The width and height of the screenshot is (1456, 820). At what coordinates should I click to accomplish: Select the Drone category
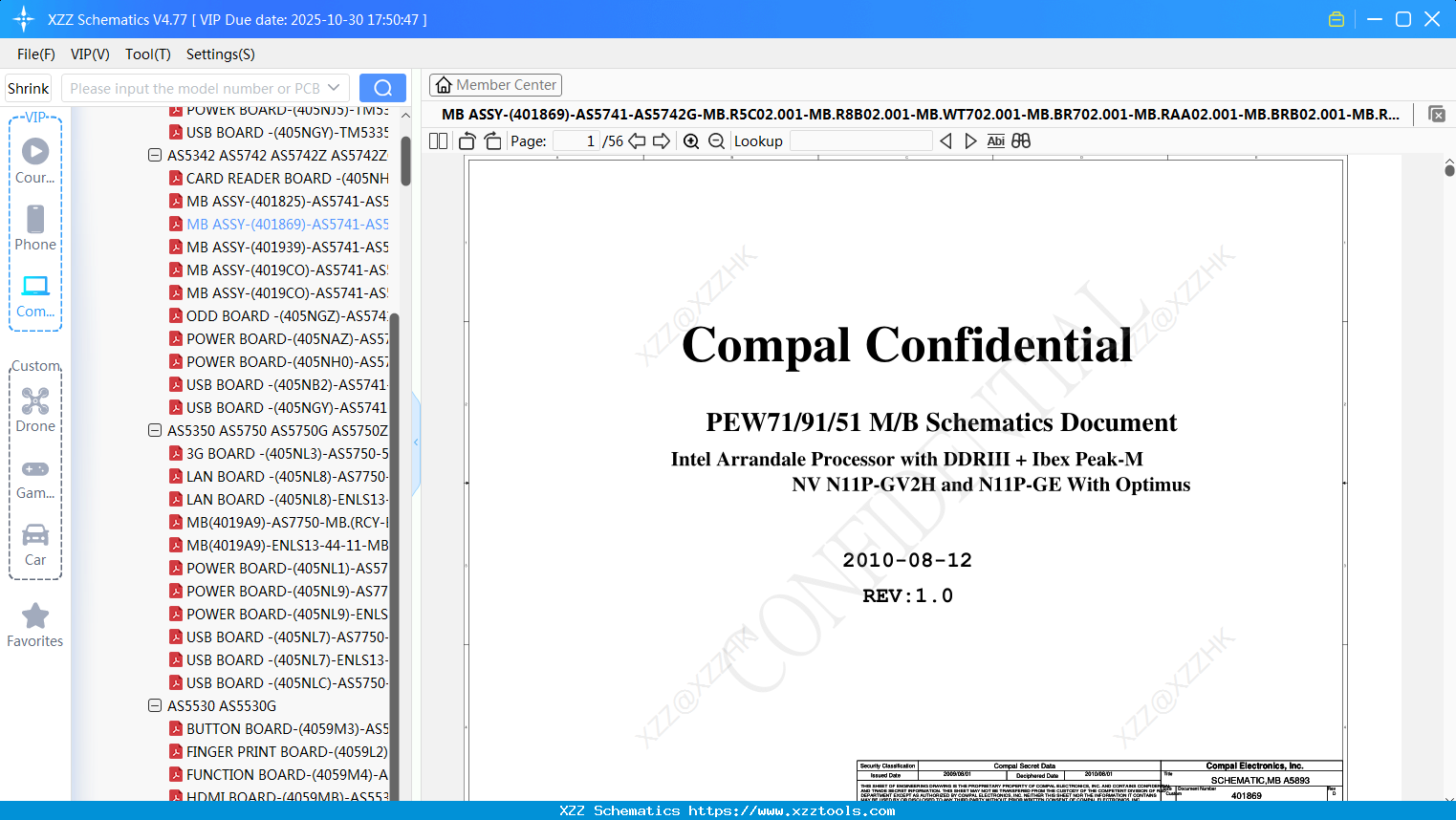(35, 410)
